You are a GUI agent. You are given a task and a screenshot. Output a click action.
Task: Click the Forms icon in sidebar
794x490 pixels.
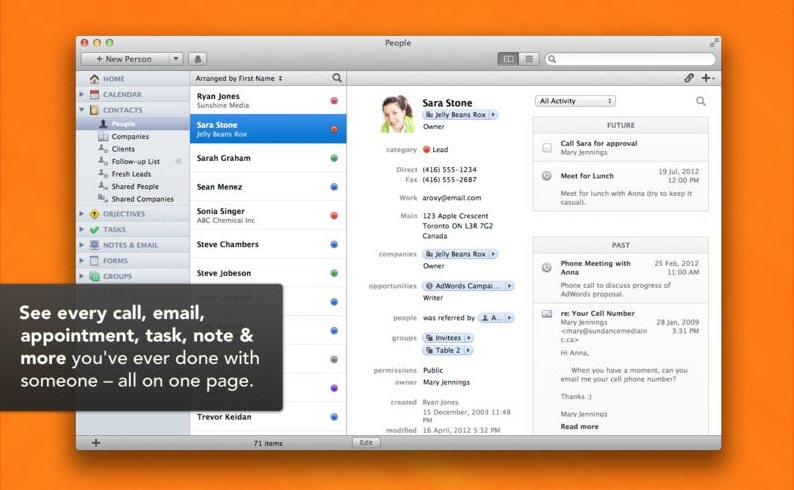click(x=94, y=261)
